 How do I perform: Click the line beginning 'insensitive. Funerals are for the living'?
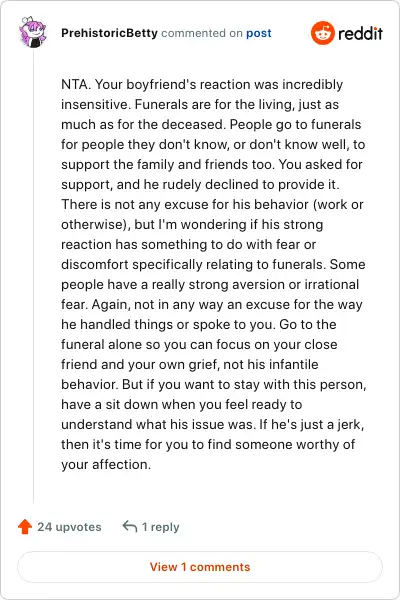click(x=200, y=104)
